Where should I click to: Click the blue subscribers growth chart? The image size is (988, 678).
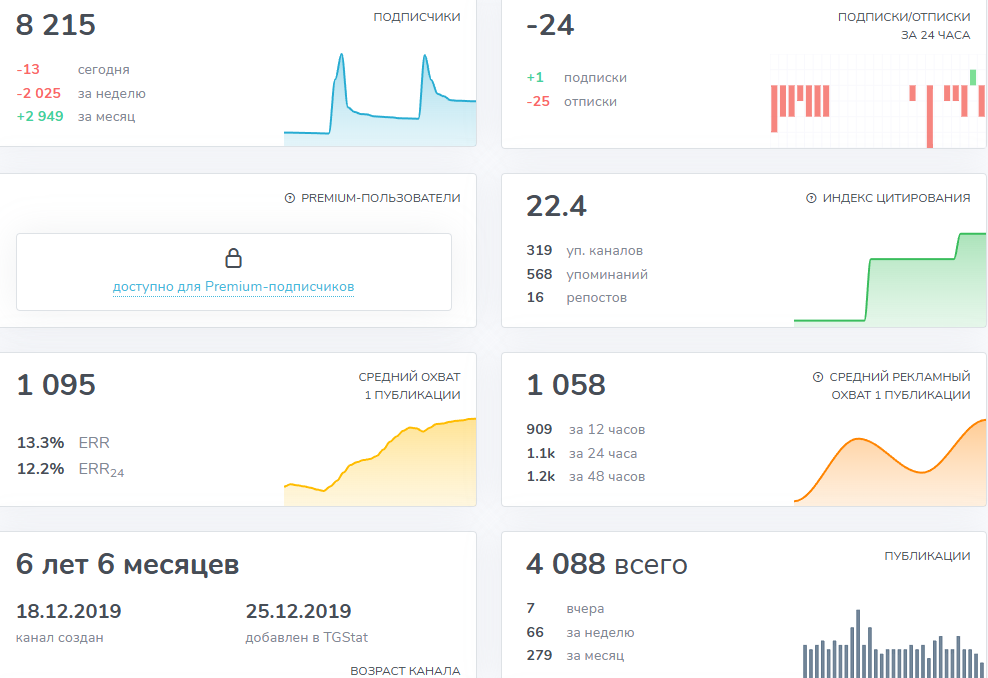pyautogui.click(x=380, y=100)
